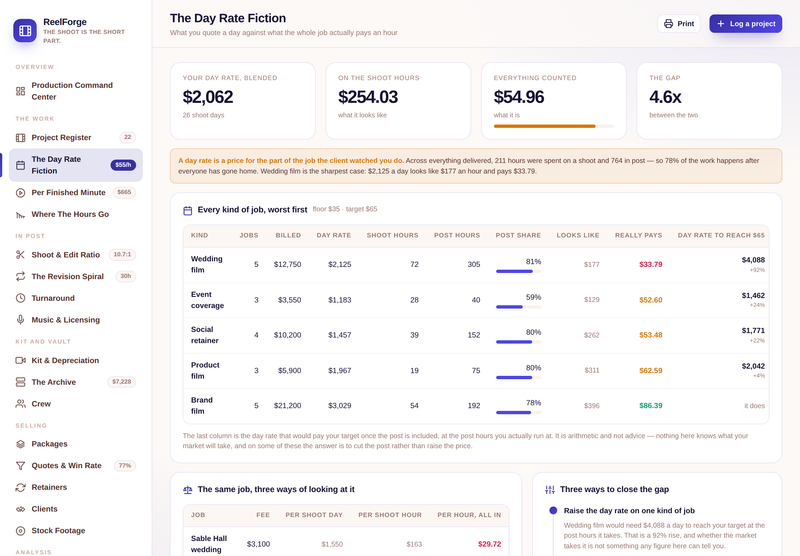
Task: Open The Revision Spiral page
Action: 76,276
